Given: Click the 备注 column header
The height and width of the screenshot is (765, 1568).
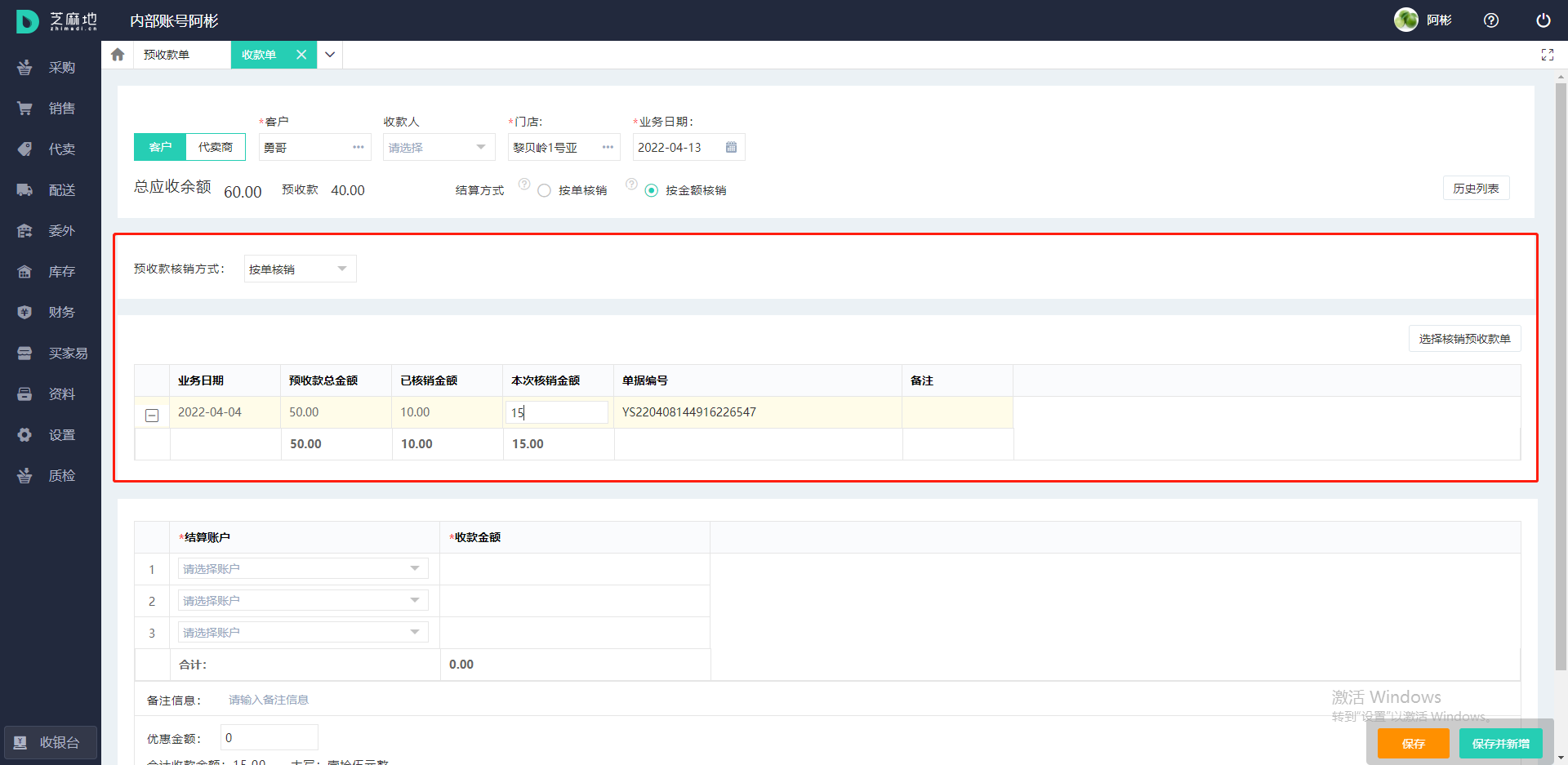Looking at the screenshot, I should (957, 380).
